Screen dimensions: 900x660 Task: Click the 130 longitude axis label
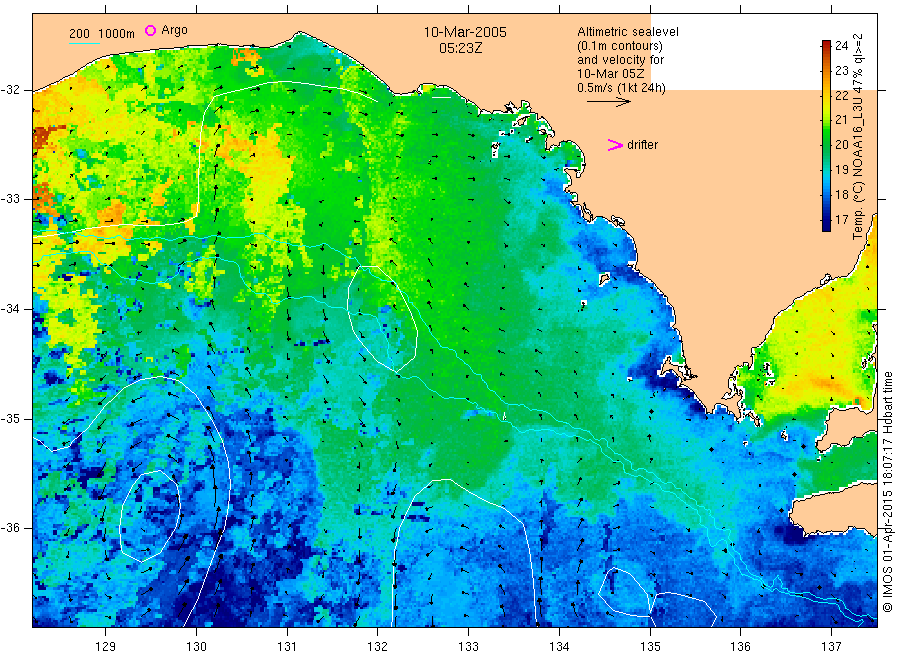click(196, 646)
